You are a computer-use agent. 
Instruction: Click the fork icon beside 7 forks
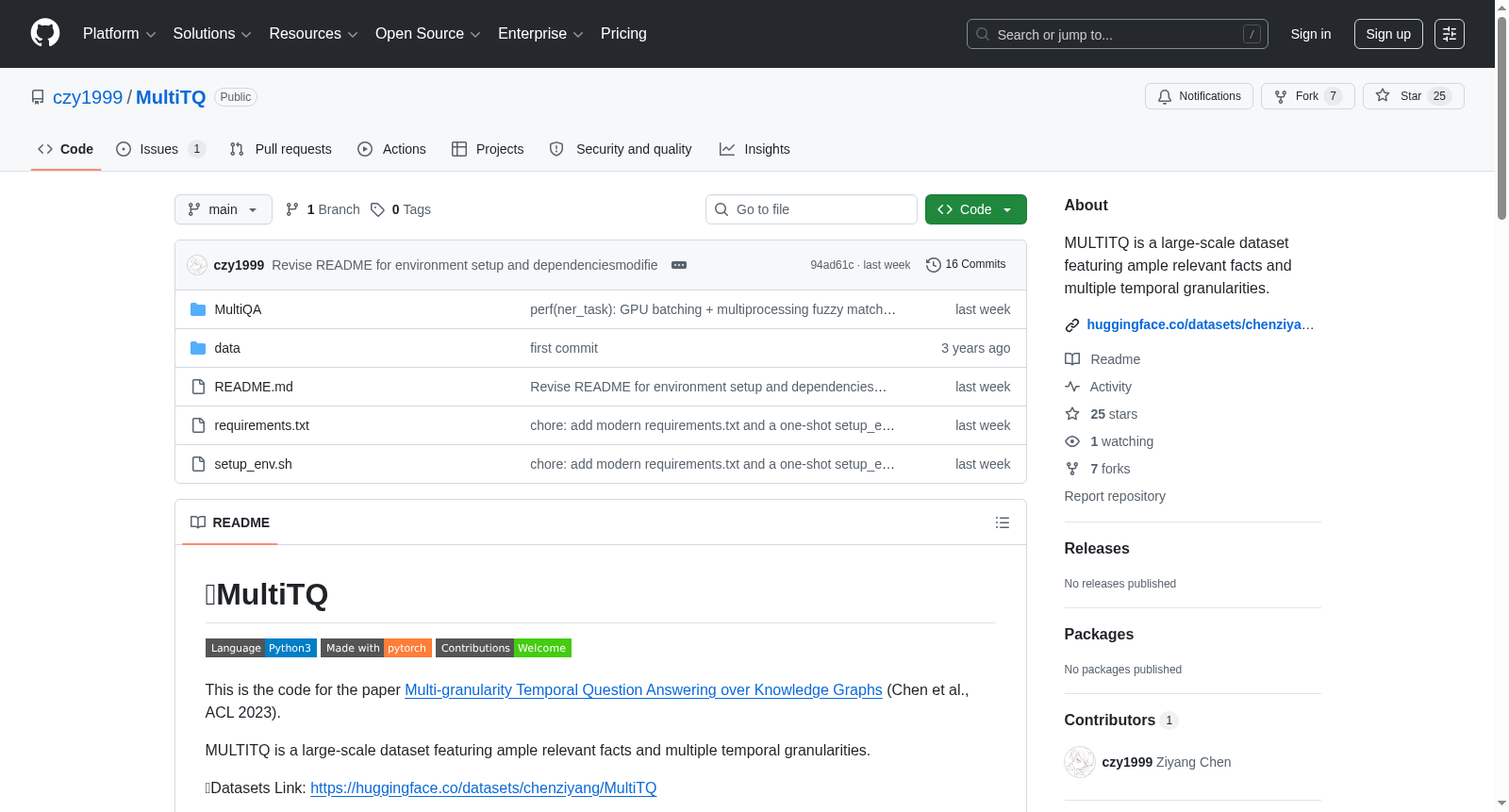tap(1072, 469)
